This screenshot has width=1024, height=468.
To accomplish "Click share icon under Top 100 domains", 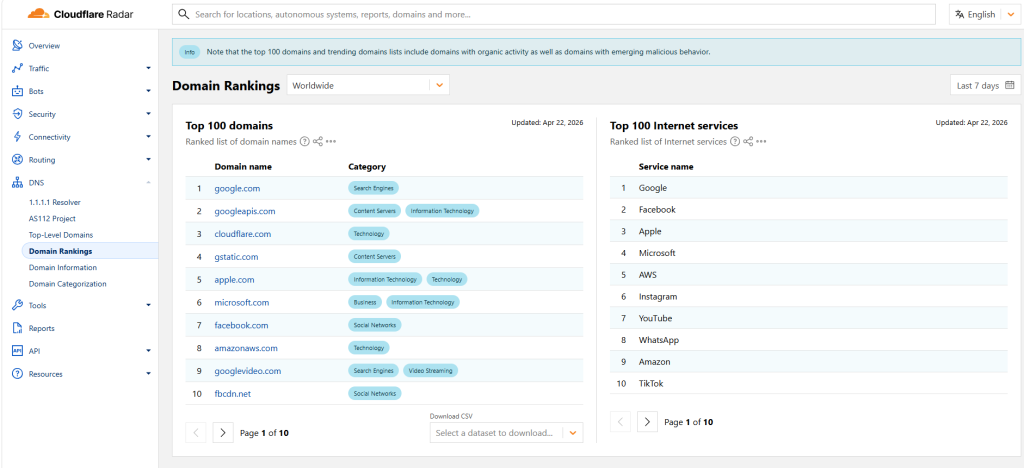I will 317,142.
